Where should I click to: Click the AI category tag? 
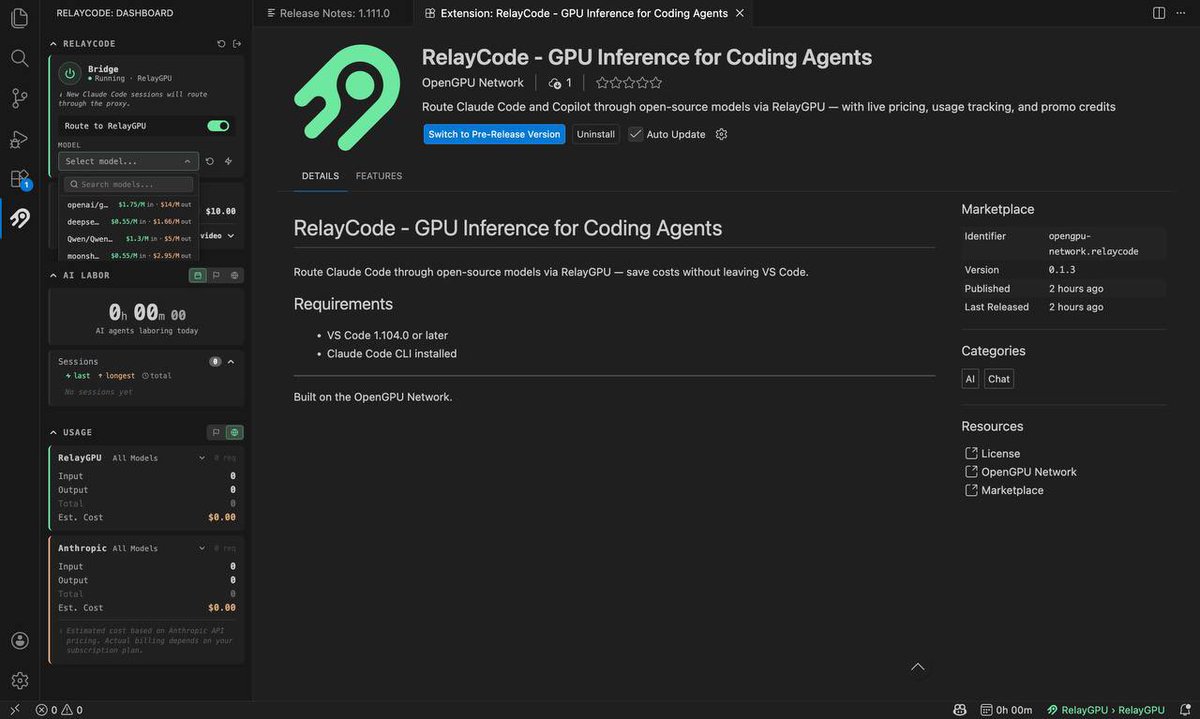click(x=970, y=379)
